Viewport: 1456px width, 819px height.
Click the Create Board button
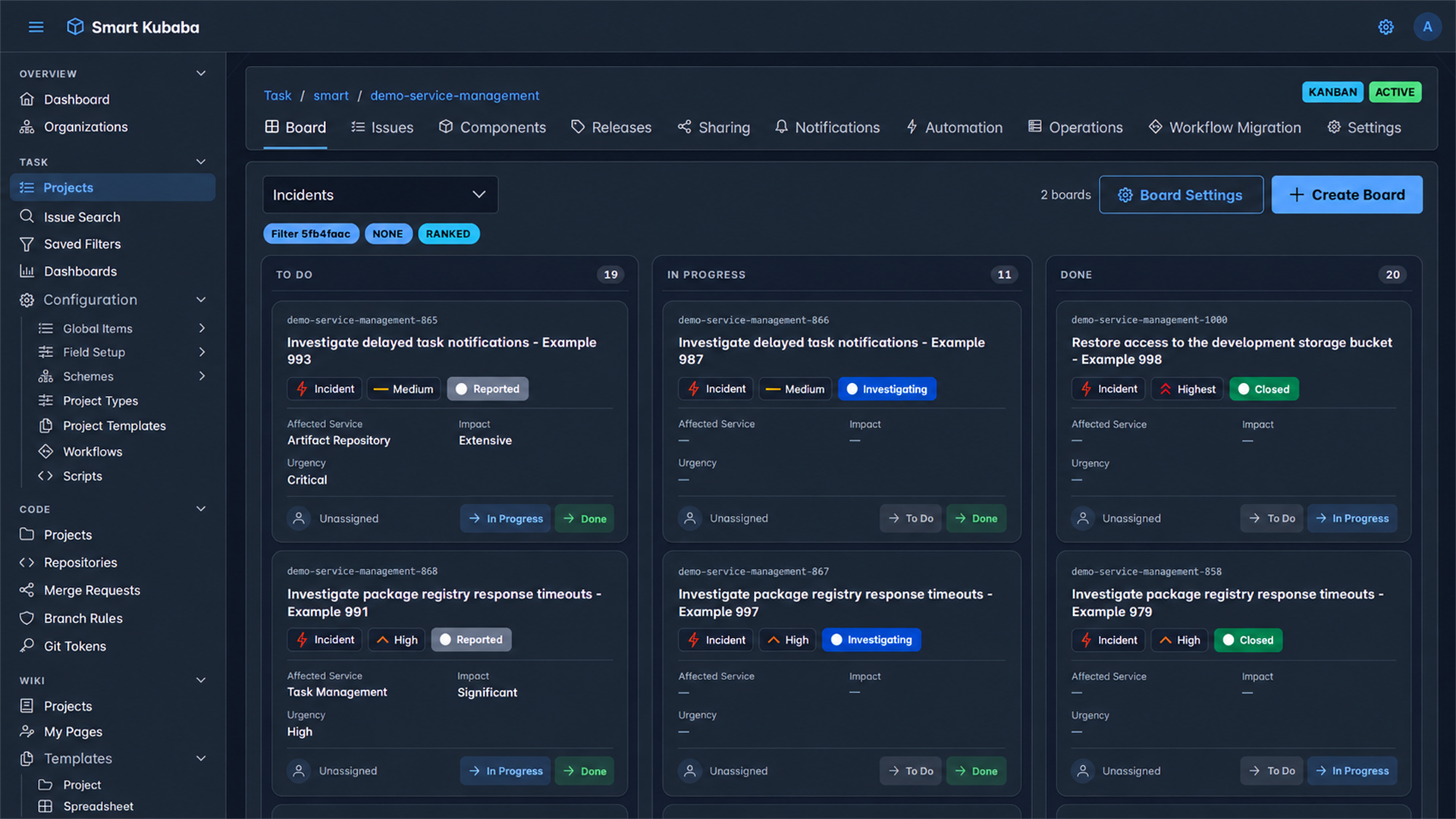coord(1347,195)
